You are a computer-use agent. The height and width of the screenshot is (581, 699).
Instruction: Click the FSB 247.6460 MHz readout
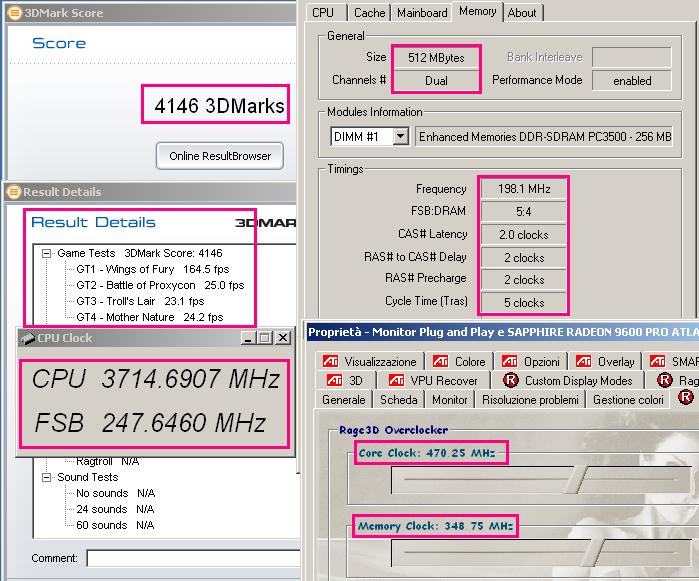tap(150, 422)
